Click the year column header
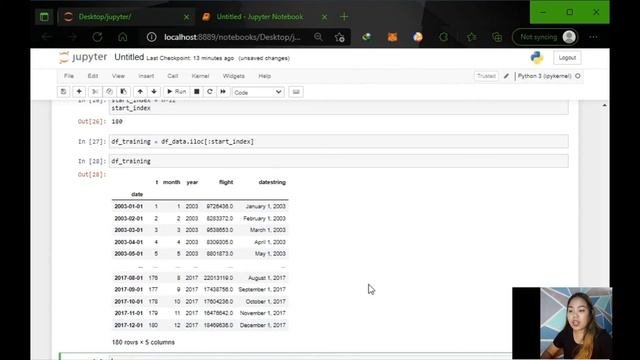The height and width of the screenshot is (360, 640). point(192,182)
